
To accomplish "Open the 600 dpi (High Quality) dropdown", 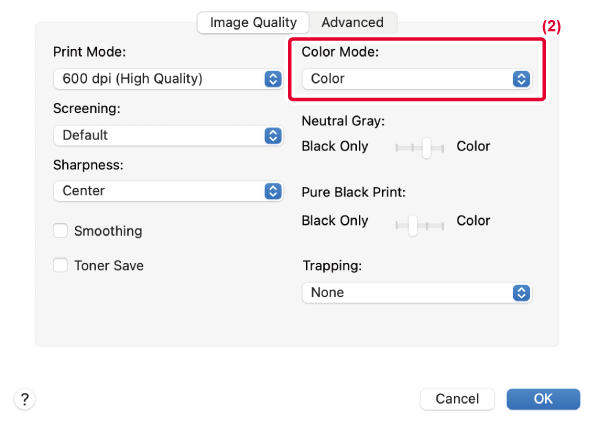I will [x=168, y=79].
